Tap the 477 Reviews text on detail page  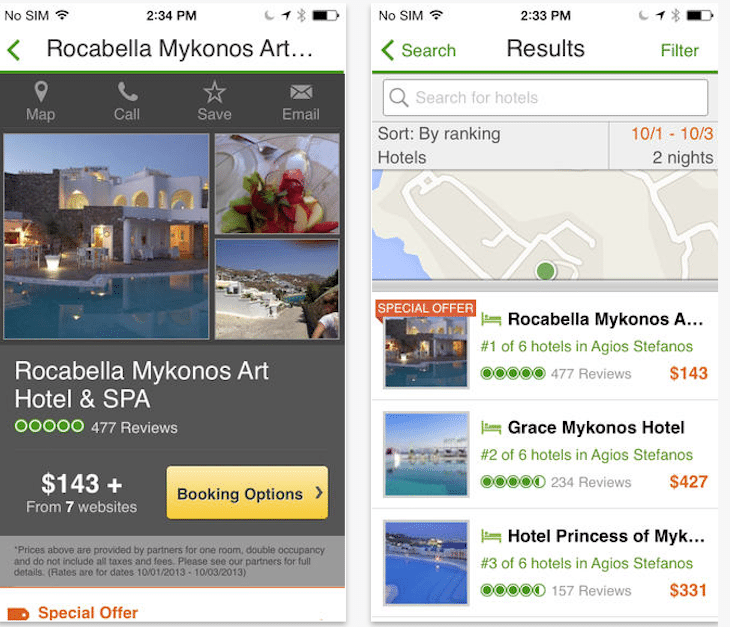134,427
